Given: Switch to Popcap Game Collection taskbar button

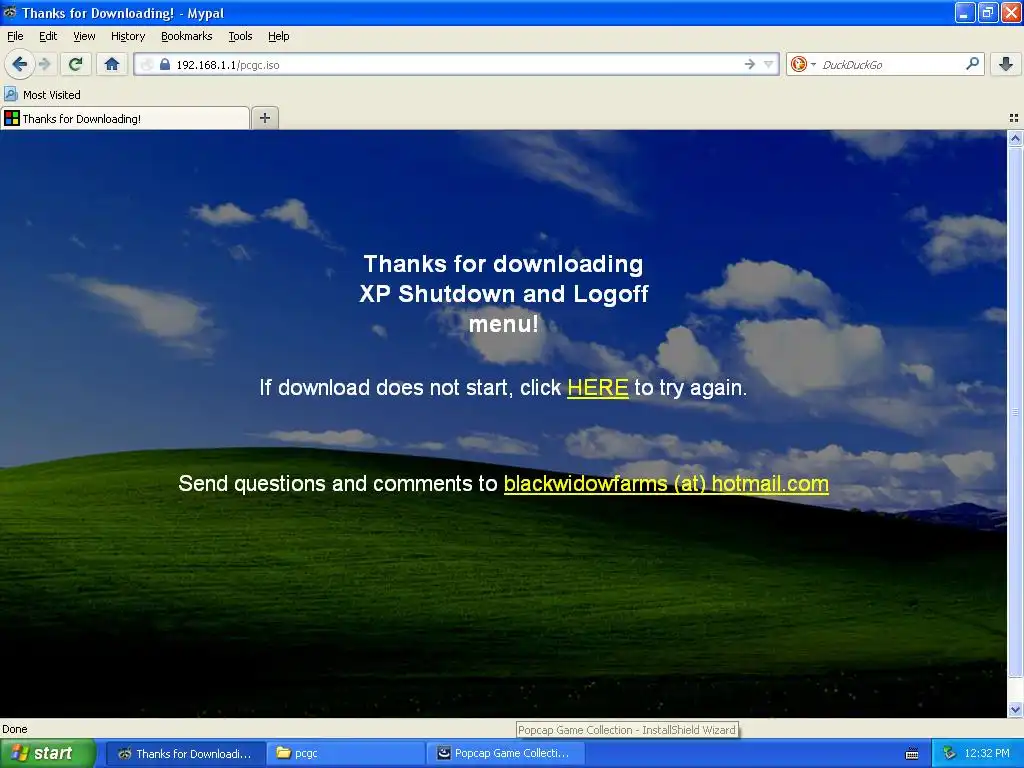Looking at the screenshot, I should [504, 753].
